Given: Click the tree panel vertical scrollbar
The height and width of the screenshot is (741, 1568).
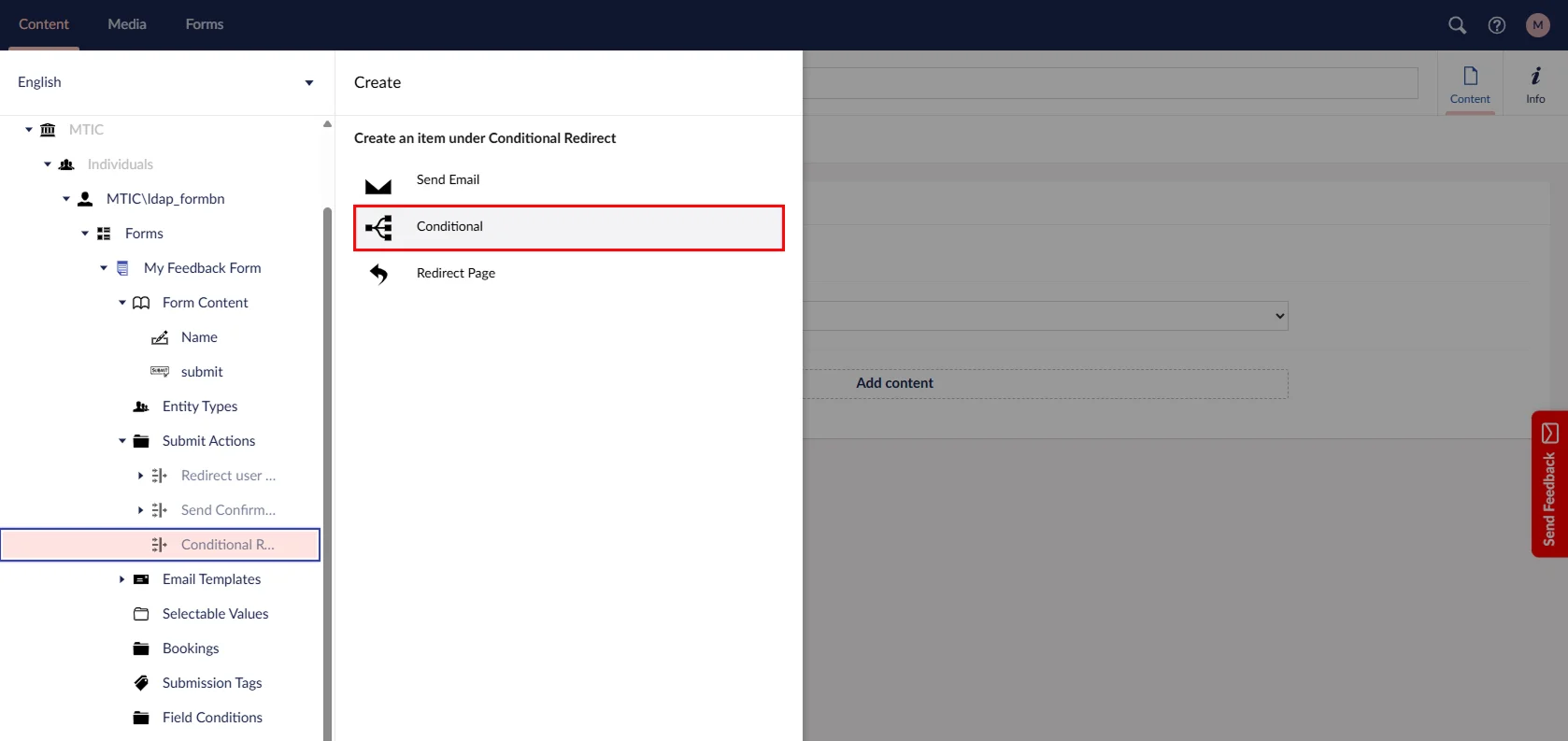Looking at the screenshot, I should tap(327, 467).
